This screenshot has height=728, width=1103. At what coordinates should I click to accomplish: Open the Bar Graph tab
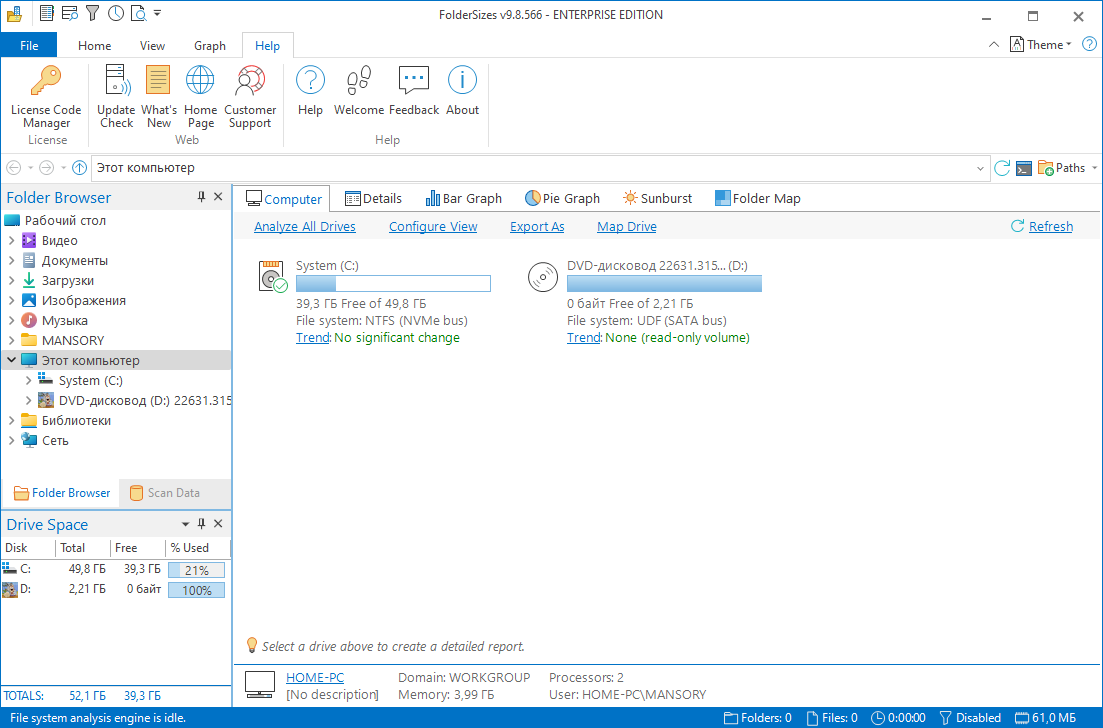[x=464, y=198]
